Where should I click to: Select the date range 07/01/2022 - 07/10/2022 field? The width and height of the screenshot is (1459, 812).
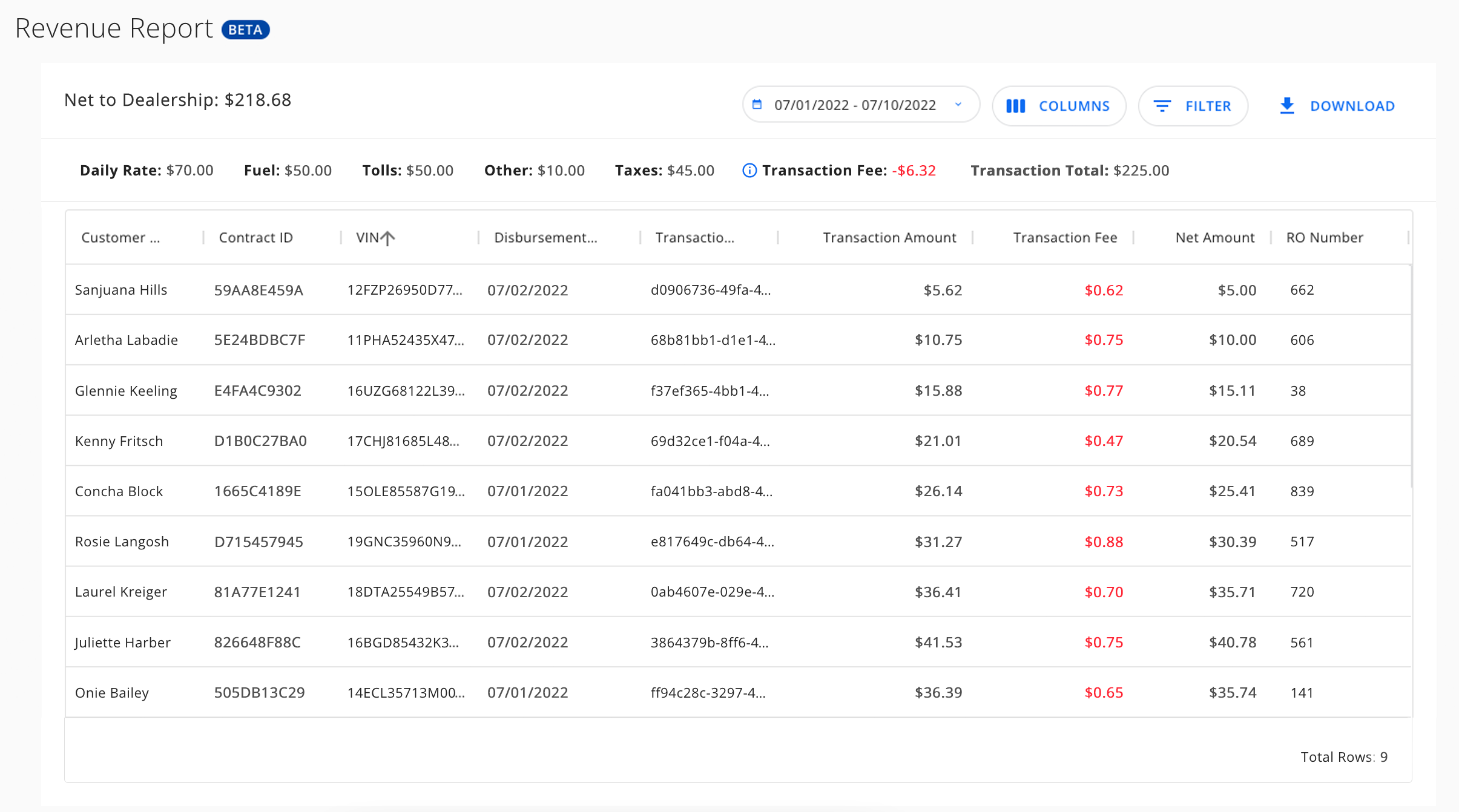click(x=861, y=105)
